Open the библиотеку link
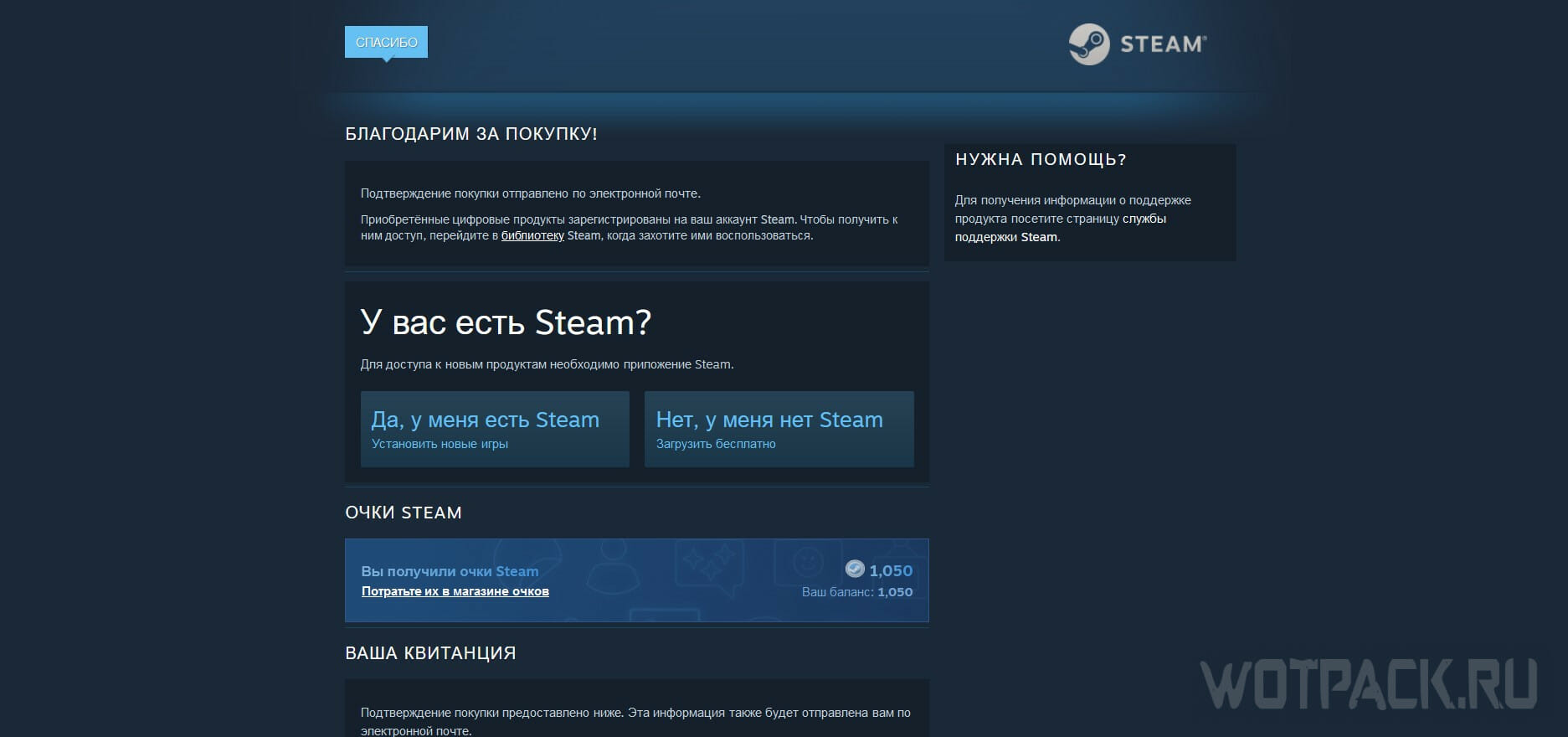 pyautogui.click(x=532, y=235)
